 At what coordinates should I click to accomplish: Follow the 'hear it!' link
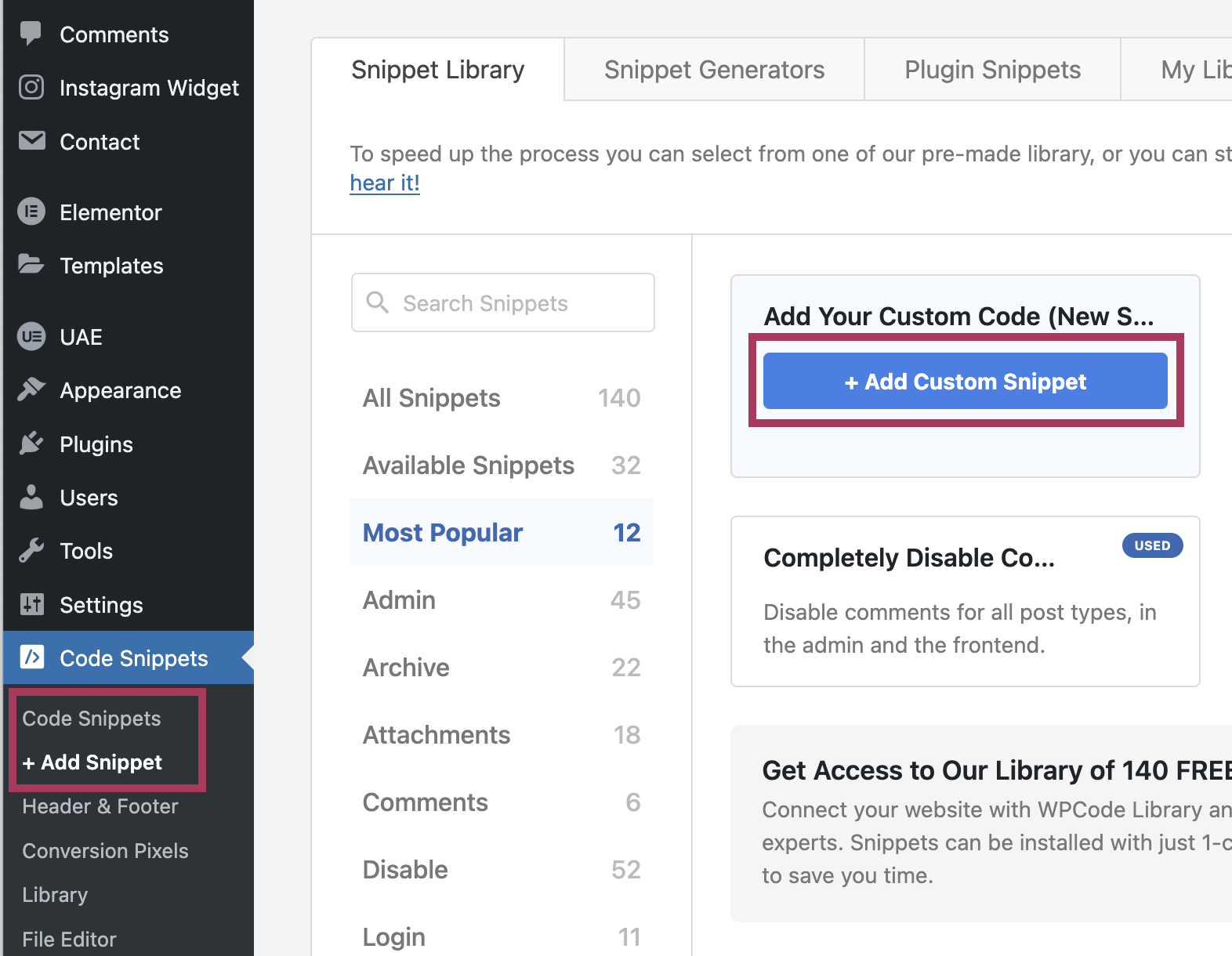click(x=385, y=183)
